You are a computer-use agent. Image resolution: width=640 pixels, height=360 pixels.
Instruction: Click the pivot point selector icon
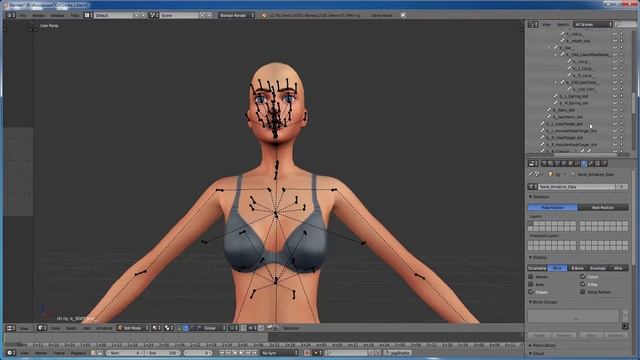pyautogui.click(x=168, y=328)
